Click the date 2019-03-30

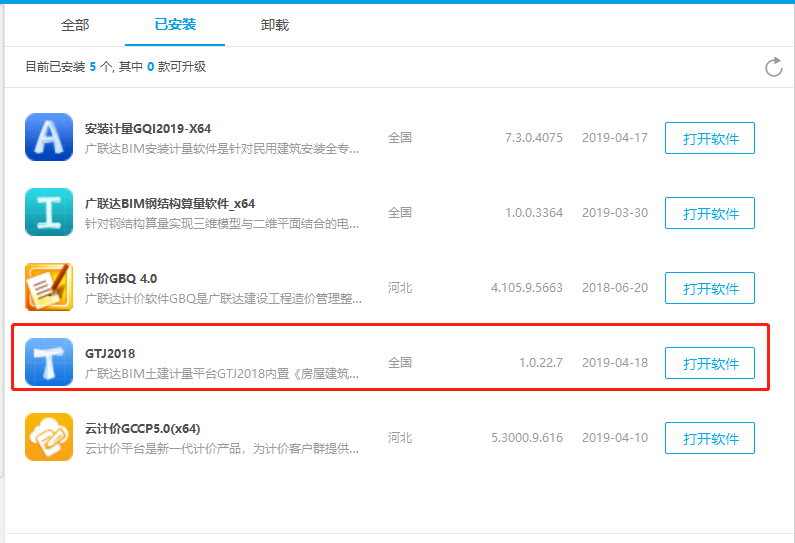coord(615,213)
